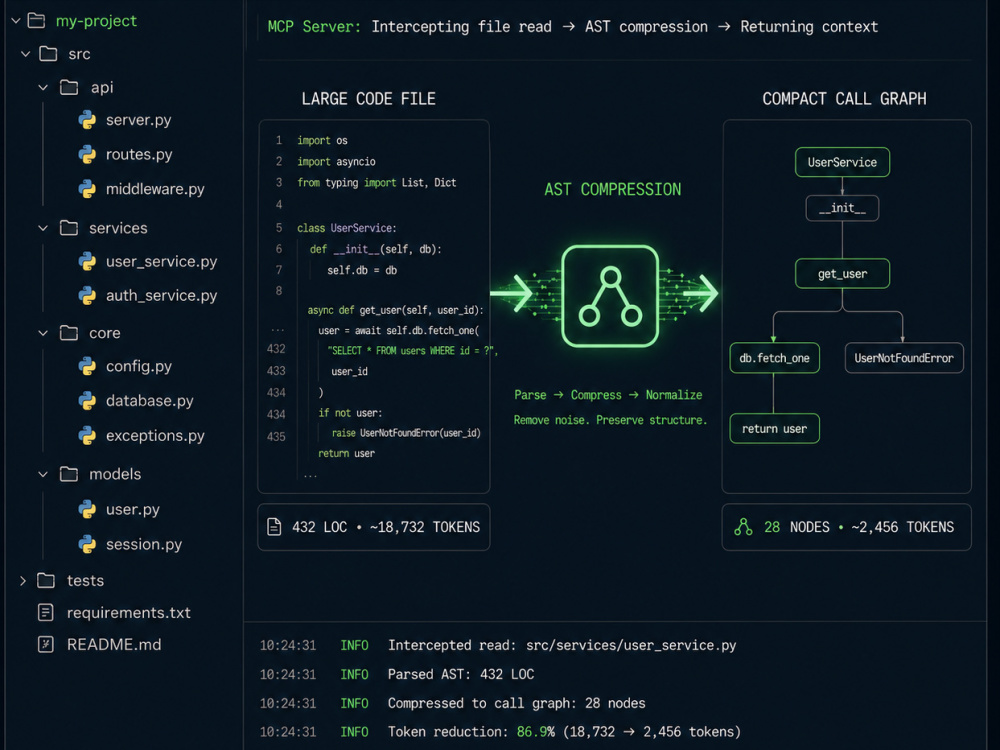The width and height of the screenshot is (1000, 750).
Task: Collapse the services folder chevron
Action: pyautogui.click(x=43, y=228)
